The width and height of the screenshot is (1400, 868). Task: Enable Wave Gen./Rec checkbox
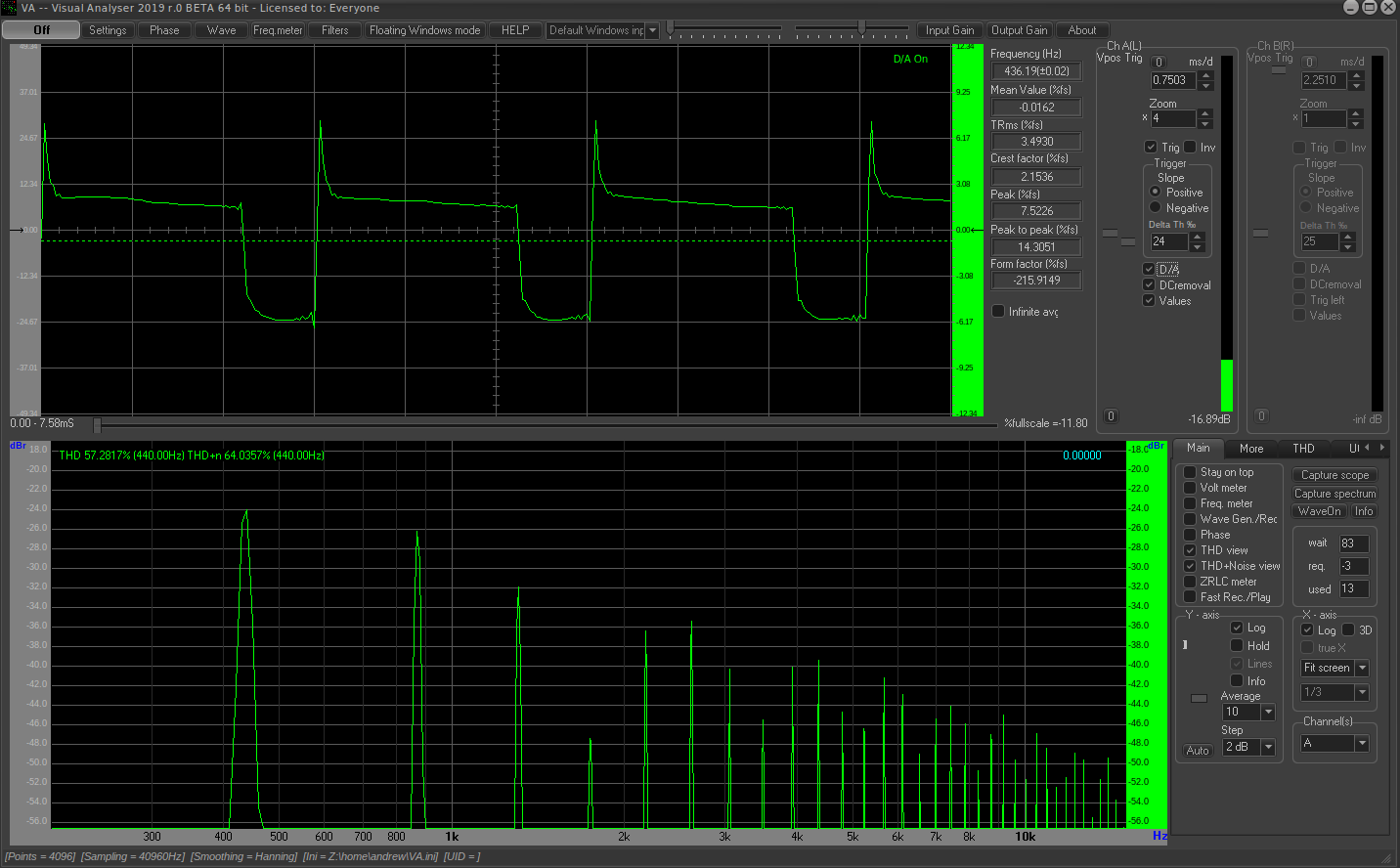coord(1190,519)
